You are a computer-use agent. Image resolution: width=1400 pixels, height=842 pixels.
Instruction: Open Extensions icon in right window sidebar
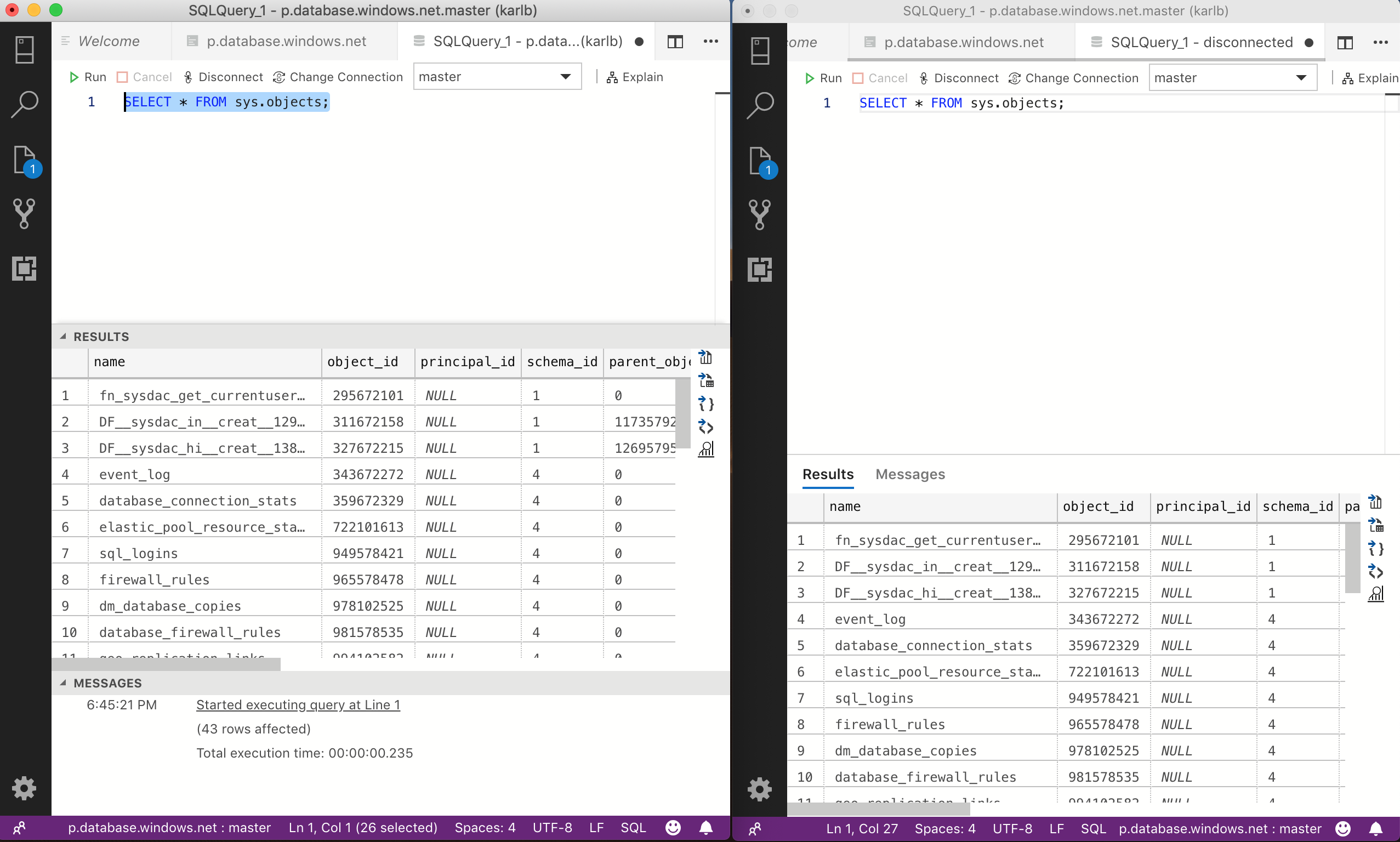click(x=760, y=270)
